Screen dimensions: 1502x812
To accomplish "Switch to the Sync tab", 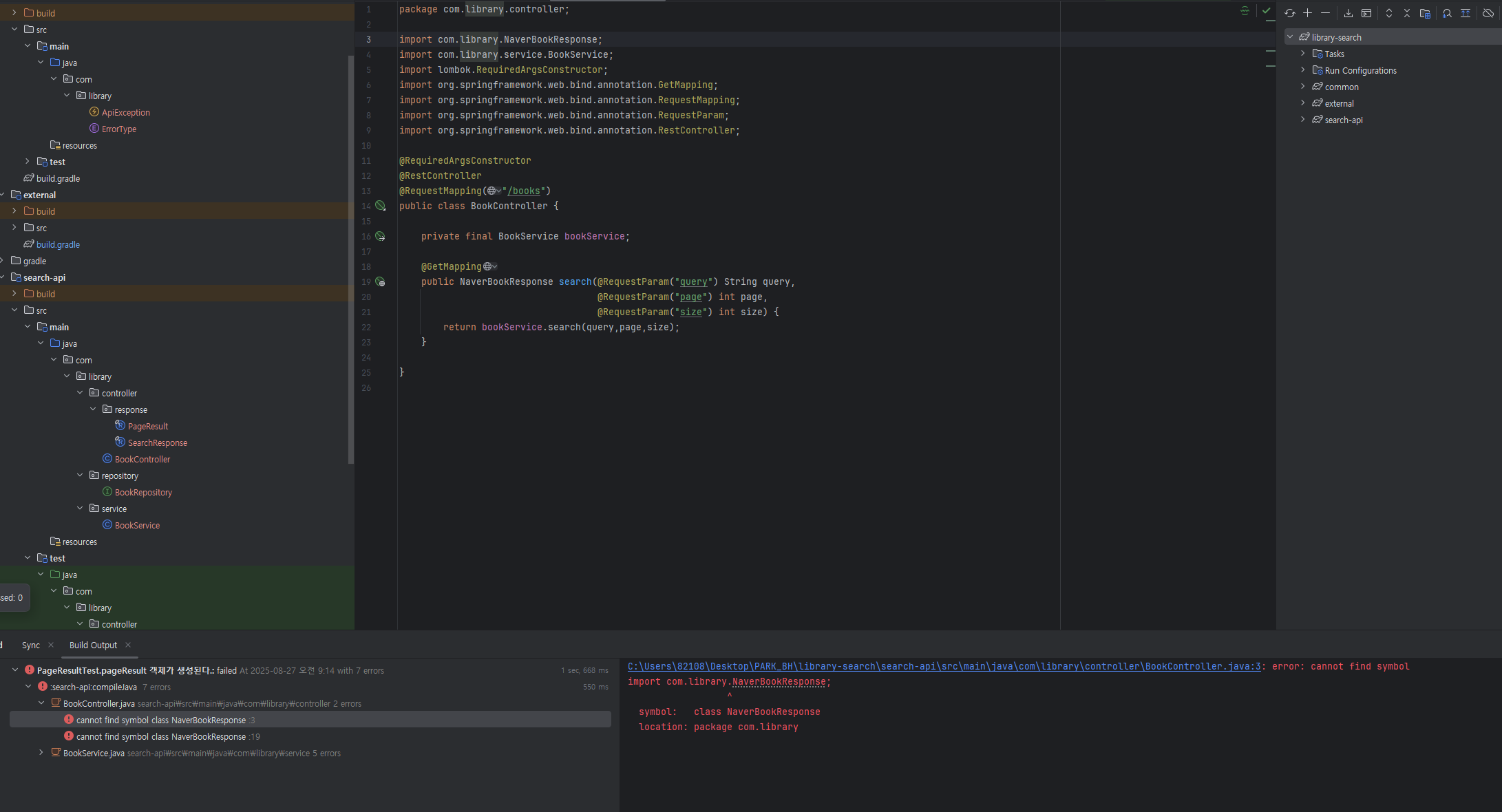I will [31, 645].
